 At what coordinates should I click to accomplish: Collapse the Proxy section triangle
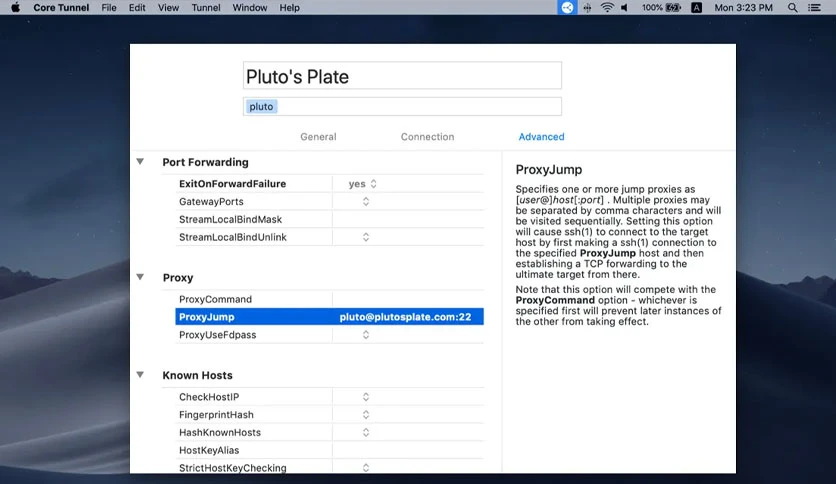point(140,277)
